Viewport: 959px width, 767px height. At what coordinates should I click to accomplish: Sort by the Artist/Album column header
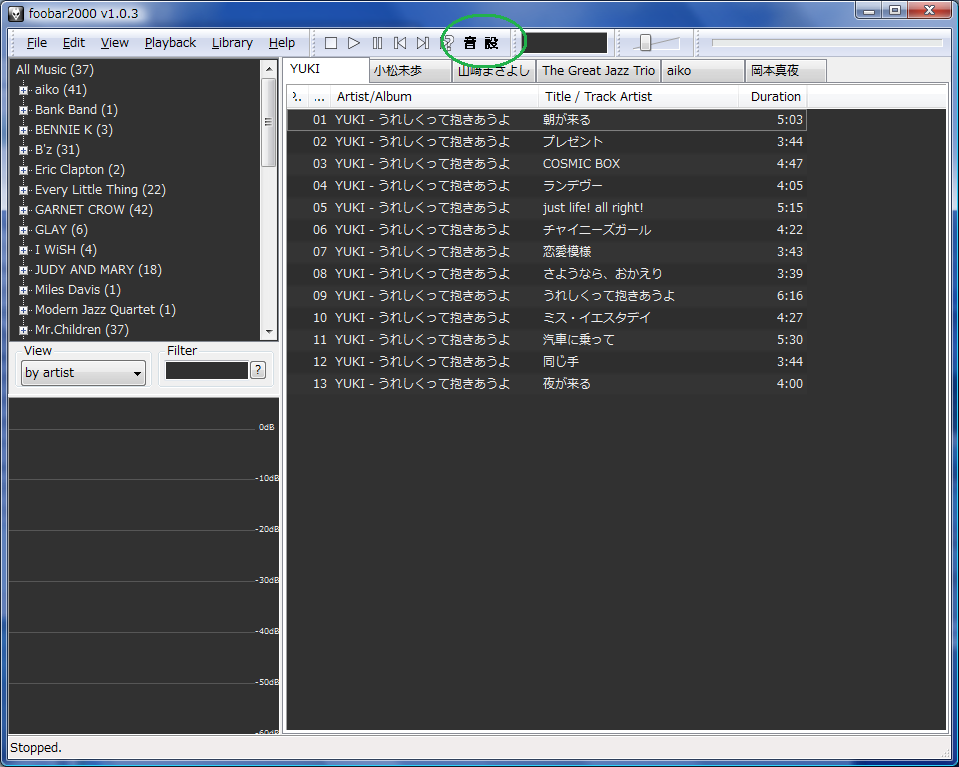click(x=435, y=97)
